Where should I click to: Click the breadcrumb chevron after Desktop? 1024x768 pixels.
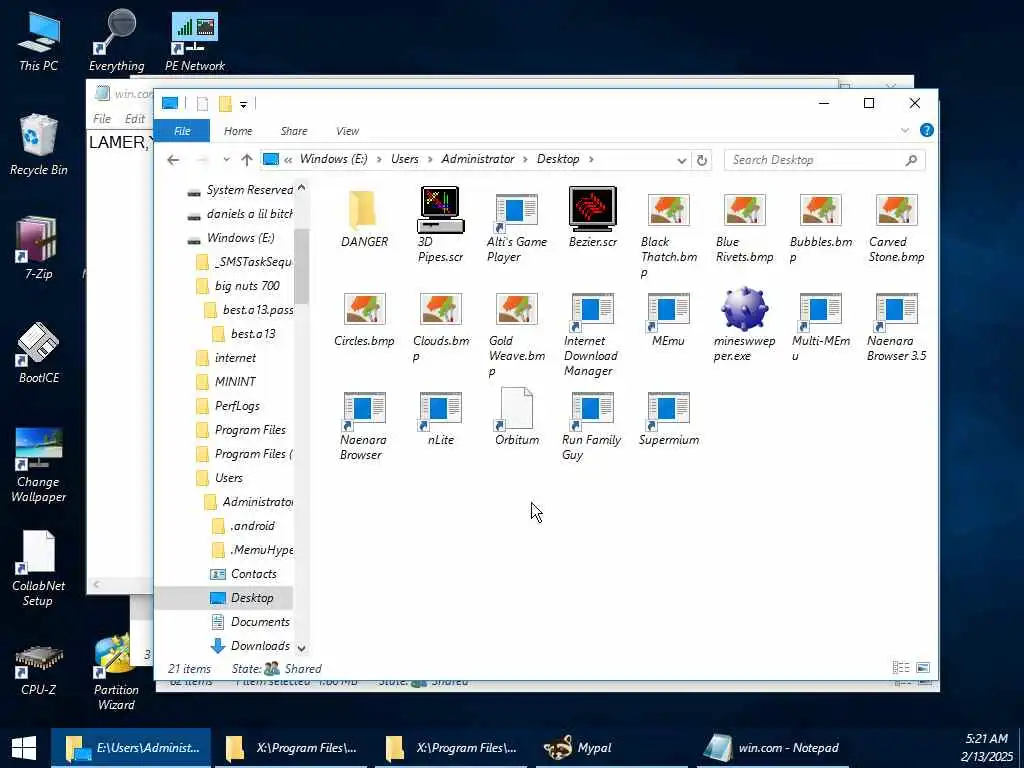591,159
